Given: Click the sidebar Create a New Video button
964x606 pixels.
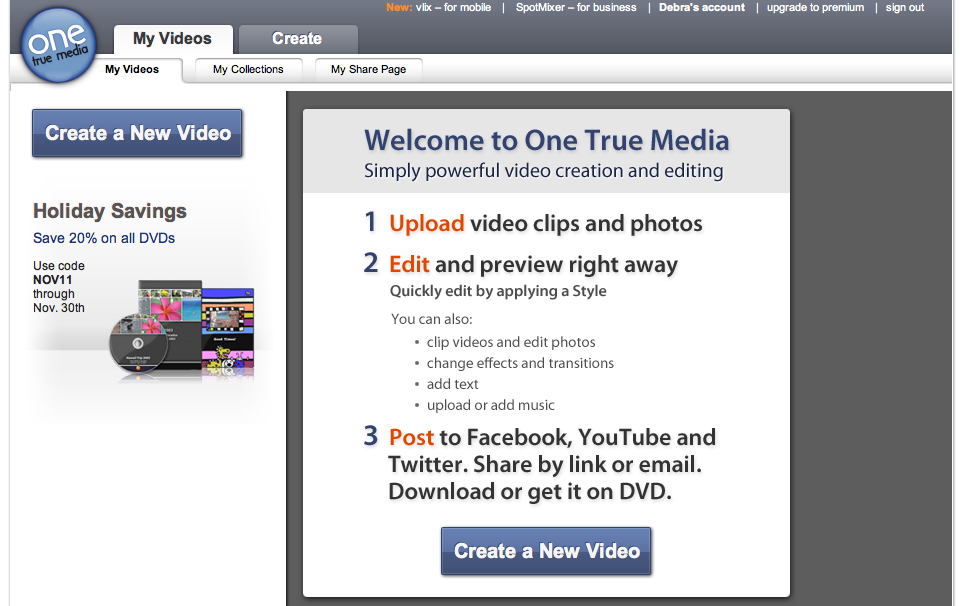Looking at the screenshot, I should 137,133.
